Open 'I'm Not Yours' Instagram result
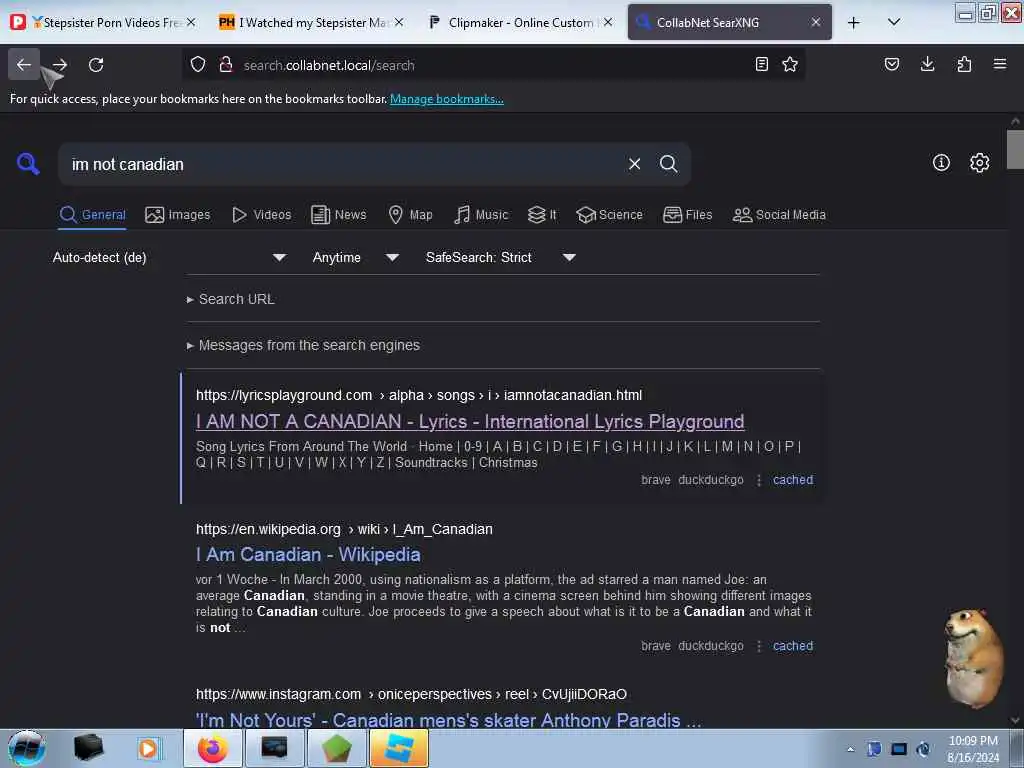This screenshot has width=1024, height=768. pos(449,720)
